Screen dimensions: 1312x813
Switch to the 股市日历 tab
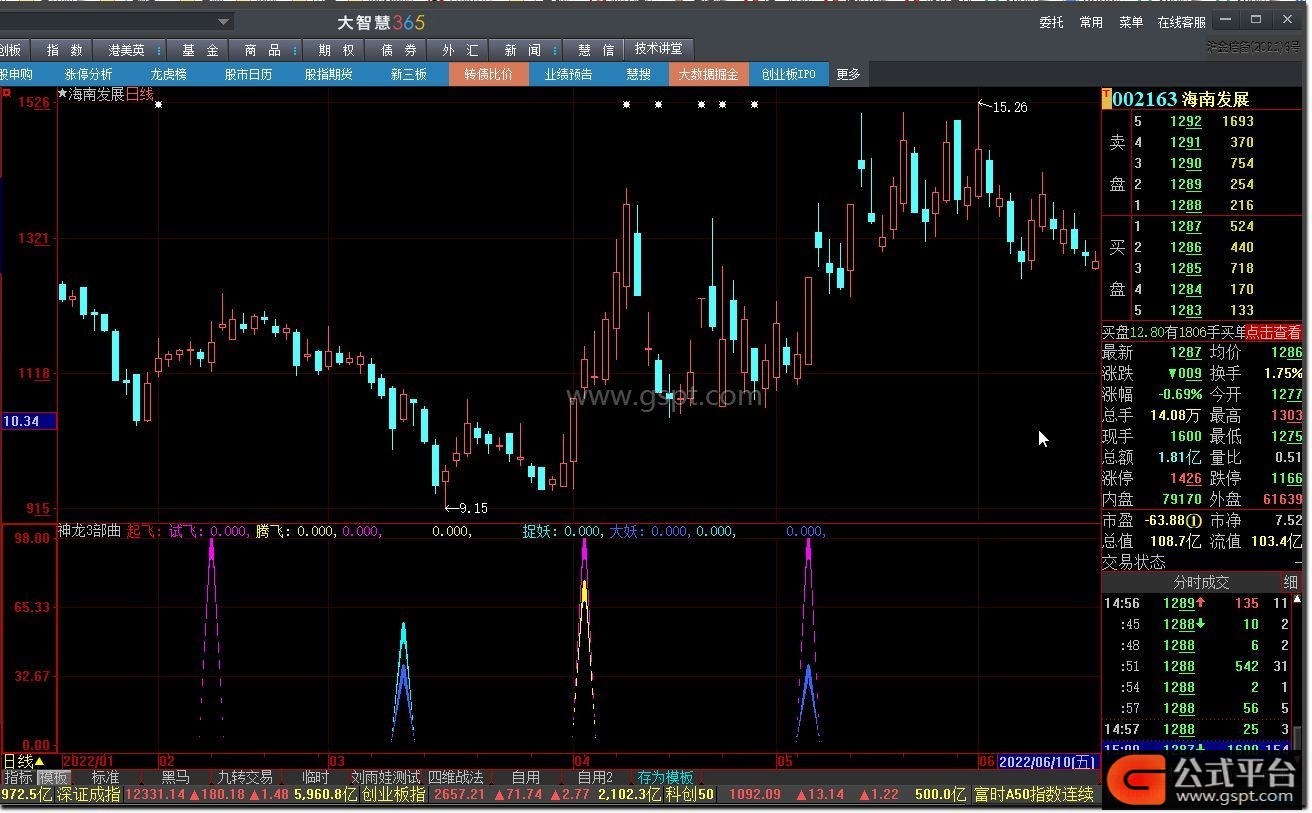[x=248, y=74]
